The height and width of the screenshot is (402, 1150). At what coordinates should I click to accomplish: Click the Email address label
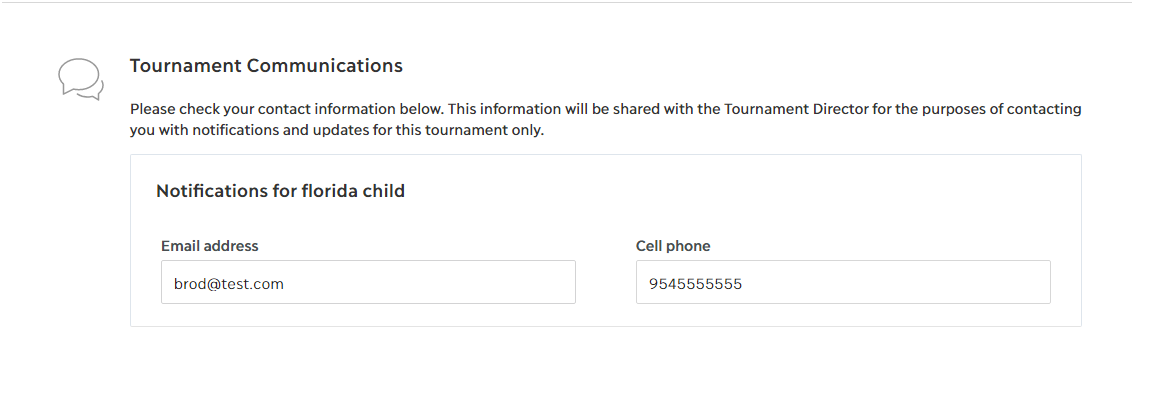[210, 246]
